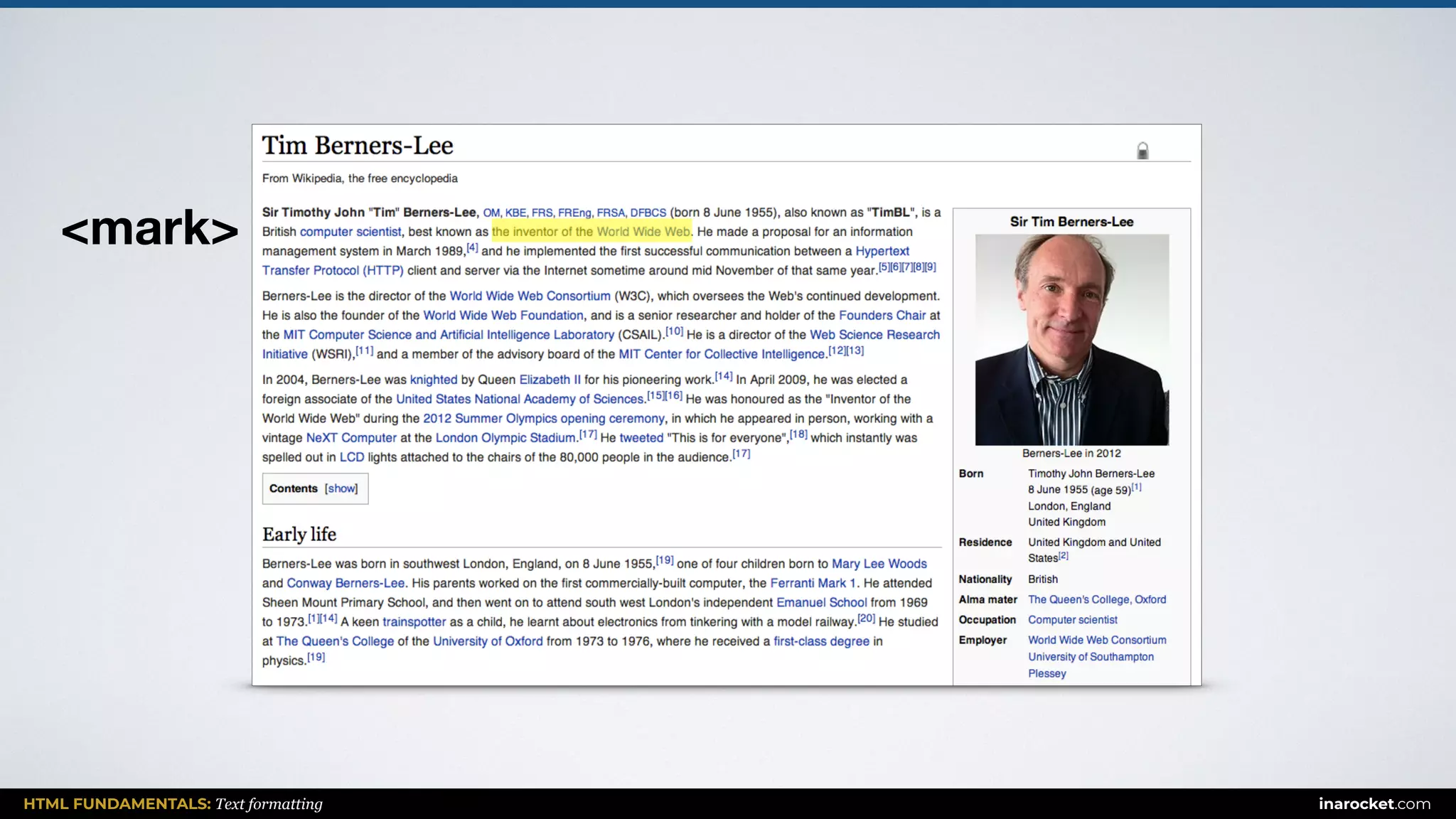
Task: Click the padlock protection icon
Action: (1142, 151)
